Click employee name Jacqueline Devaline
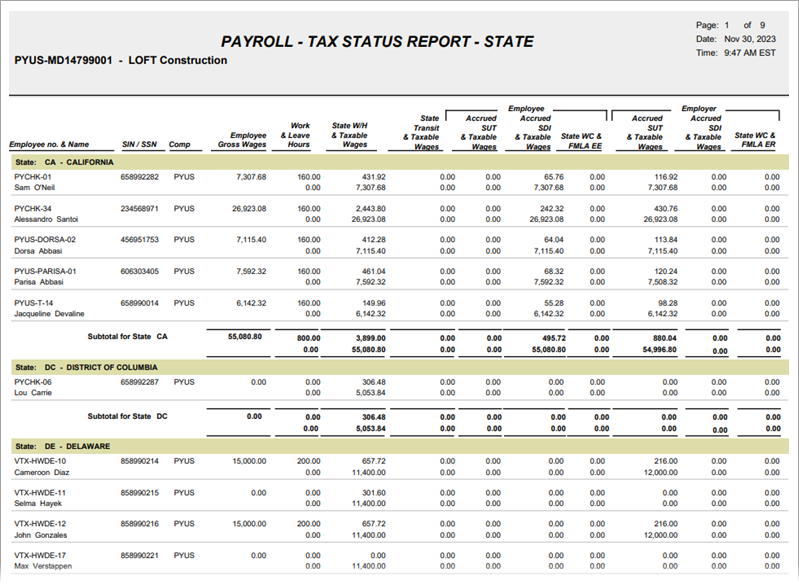This screenshot has height=584, width=799. [x=49, y=313]
